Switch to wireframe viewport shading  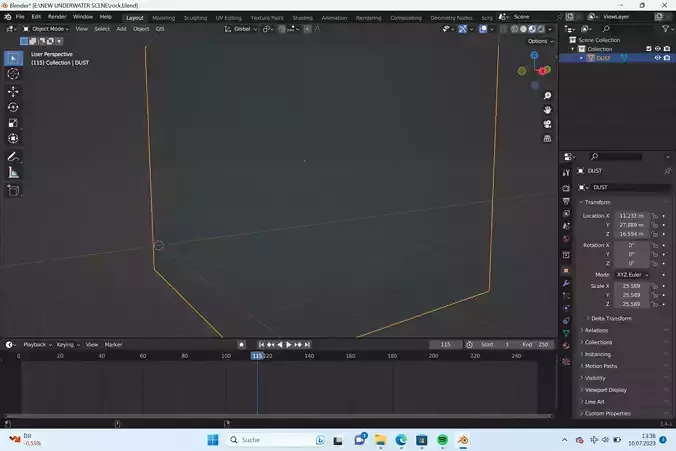pos(514,29)
